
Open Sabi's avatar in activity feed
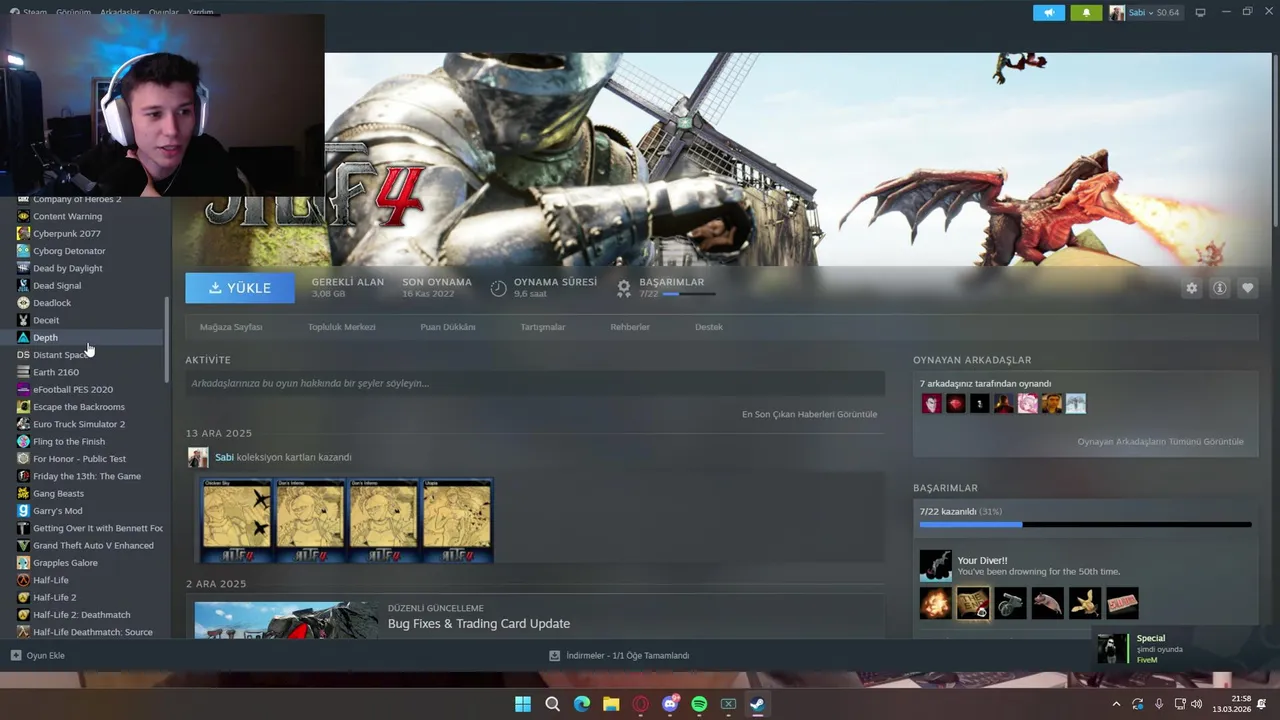tap(198, 457)
